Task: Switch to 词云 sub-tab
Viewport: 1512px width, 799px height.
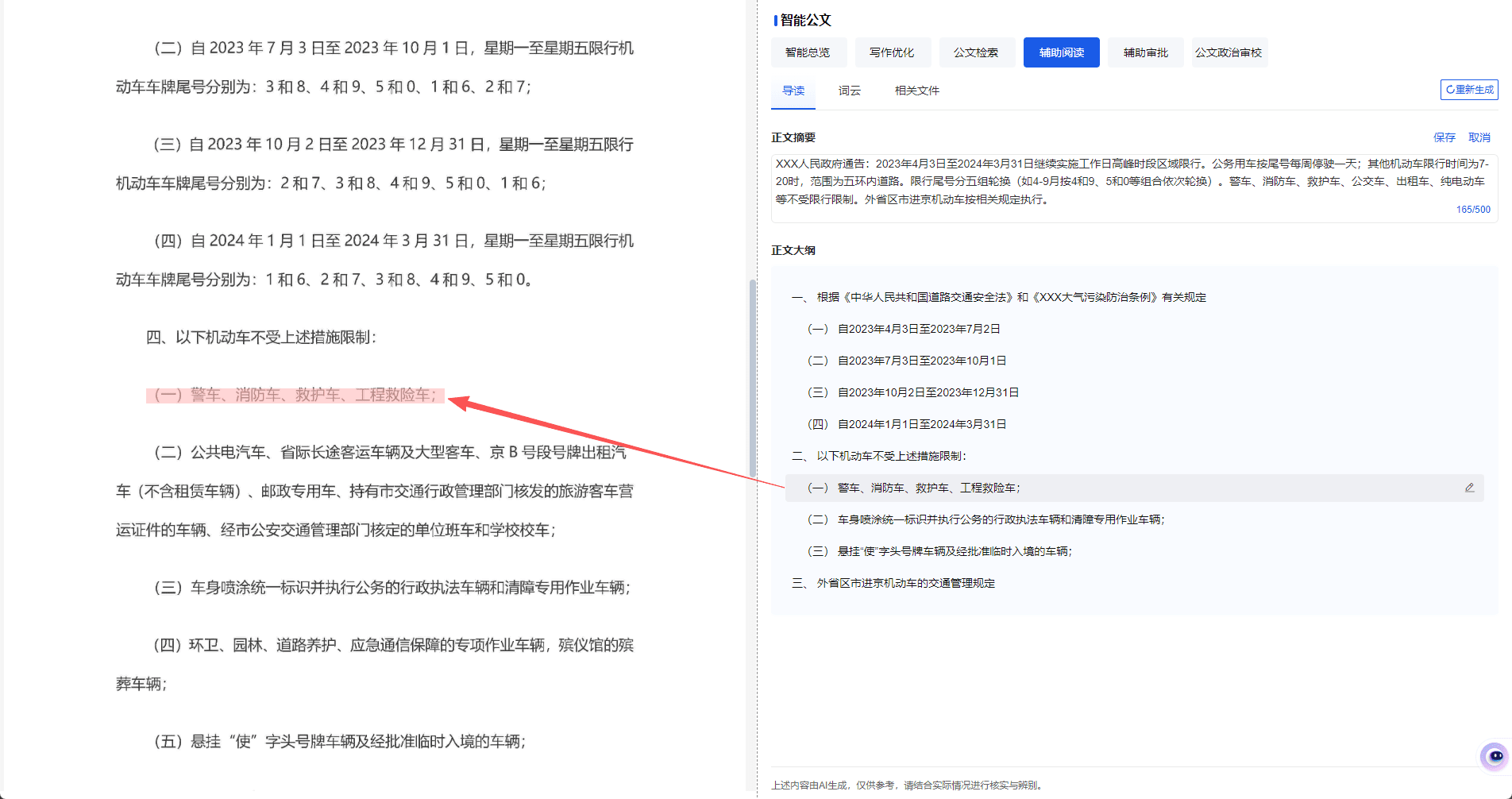Action: [849, 91]
